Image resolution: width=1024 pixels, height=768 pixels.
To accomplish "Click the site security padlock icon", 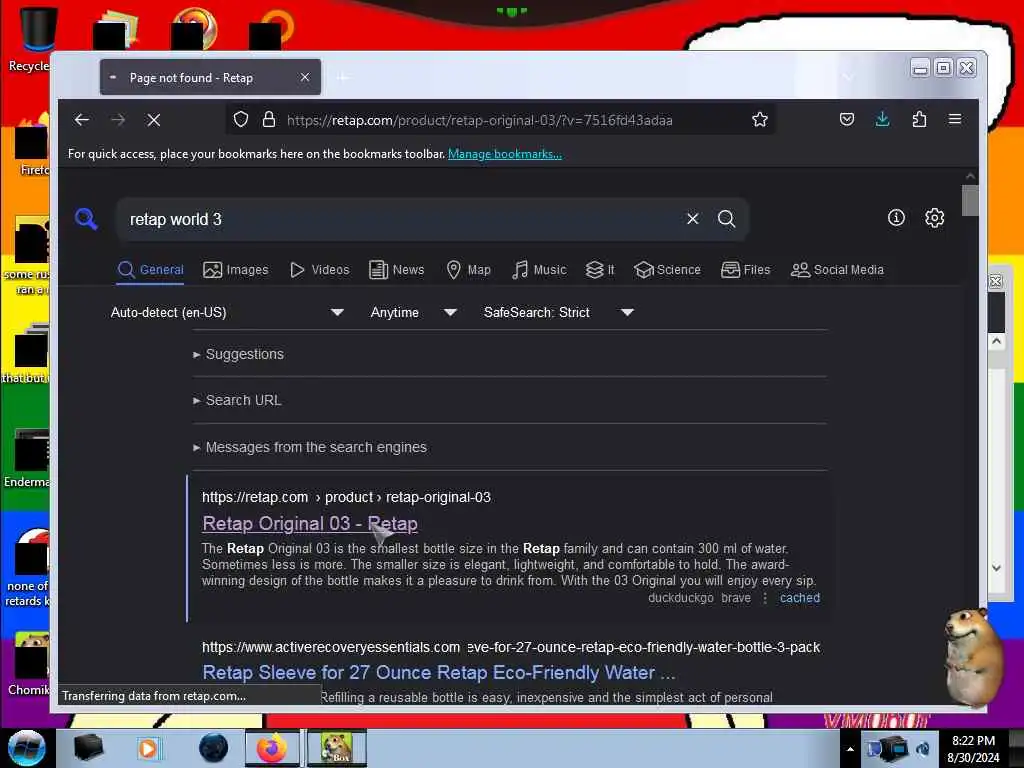I will (x=268, y=120).
